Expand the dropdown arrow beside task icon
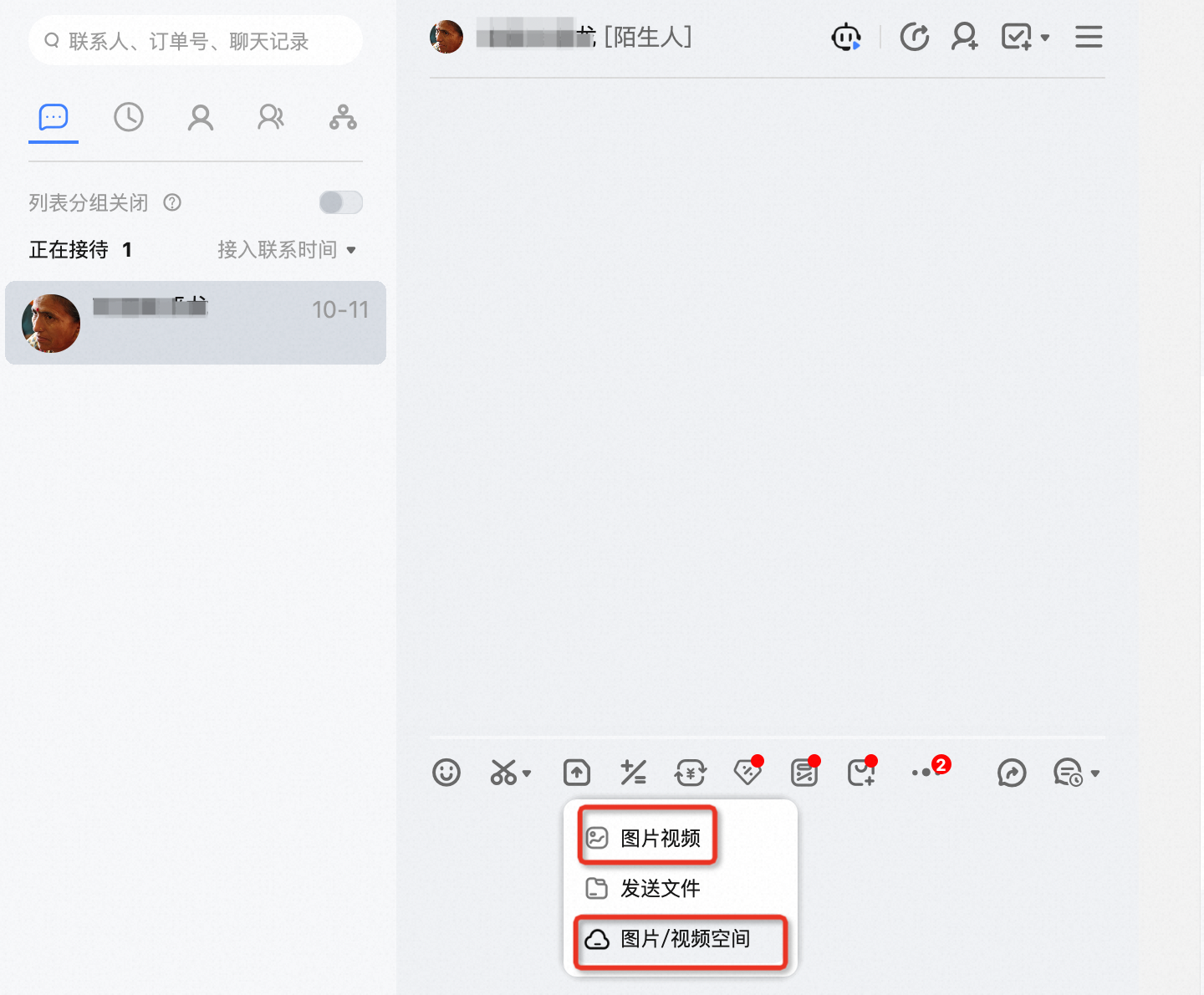 (x=1045, y=38)
